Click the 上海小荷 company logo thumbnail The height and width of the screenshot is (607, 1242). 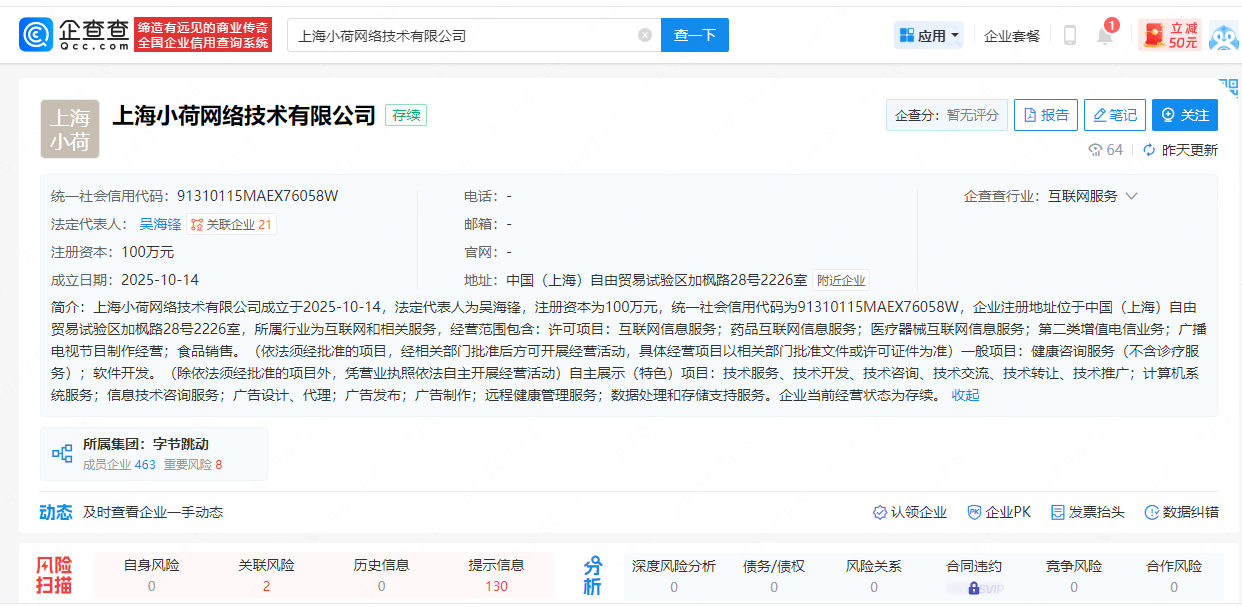click(x=70, y=129)
